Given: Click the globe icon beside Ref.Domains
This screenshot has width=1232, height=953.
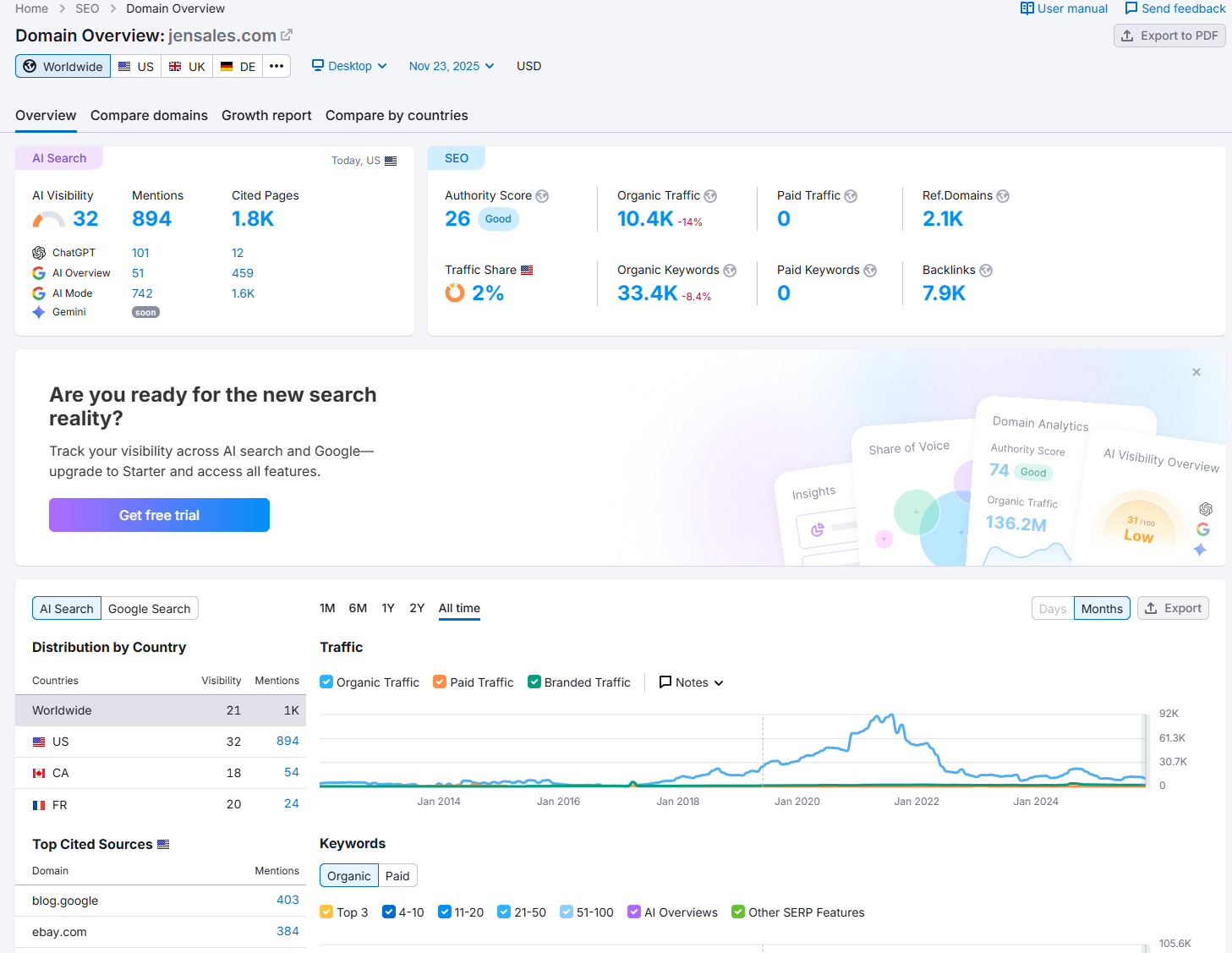Looking at the screenshot, I should coord(1003,196).
